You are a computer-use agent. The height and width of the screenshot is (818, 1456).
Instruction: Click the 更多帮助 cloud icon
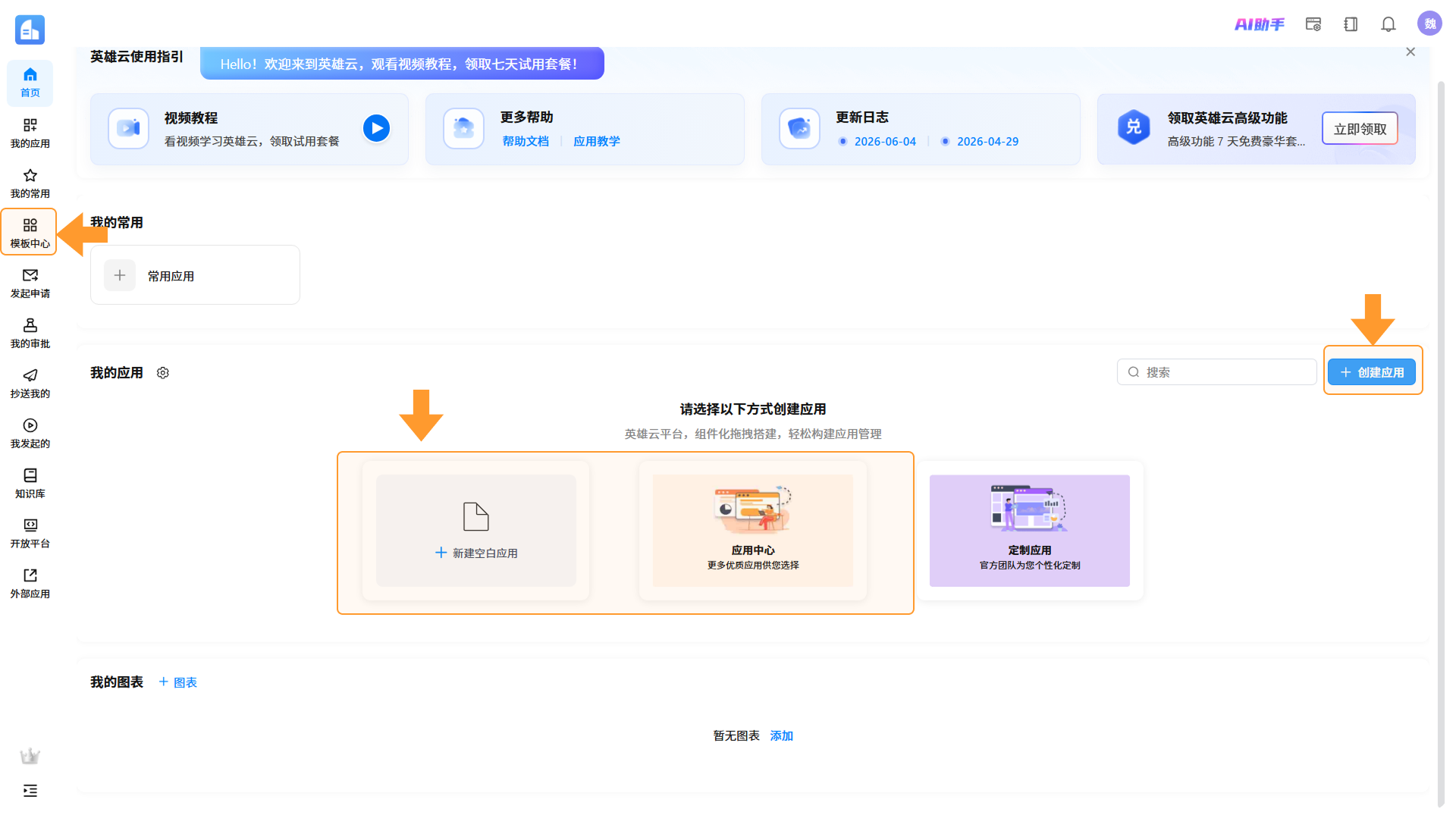click(x=464, y=128)
